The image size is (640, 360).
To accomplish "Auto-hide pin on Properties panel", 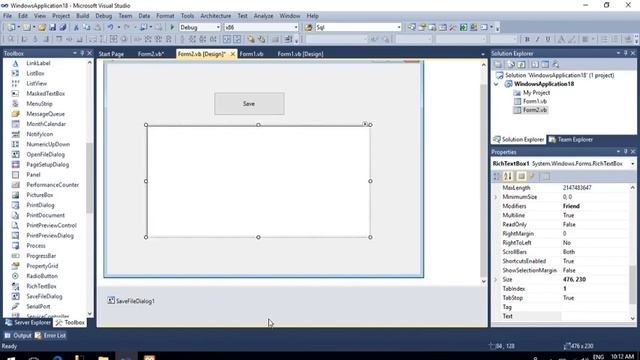I will coord(626,152).
